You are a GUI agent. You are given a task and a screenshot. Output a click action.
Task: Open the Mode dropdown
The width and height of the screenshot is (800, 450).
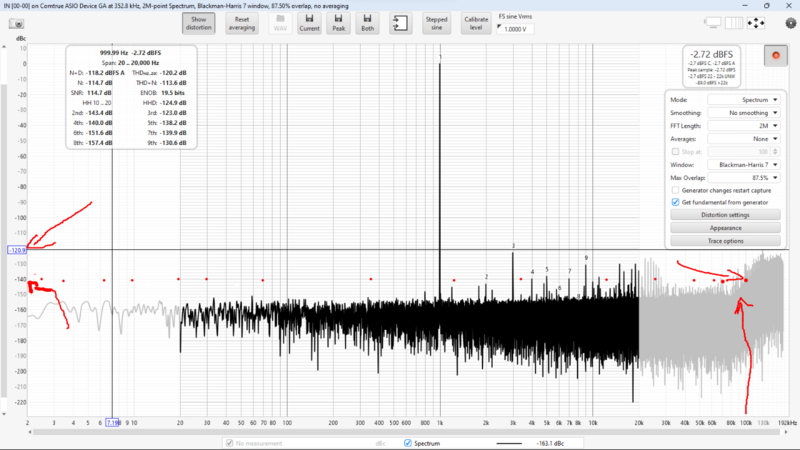(x=744, y=100)
